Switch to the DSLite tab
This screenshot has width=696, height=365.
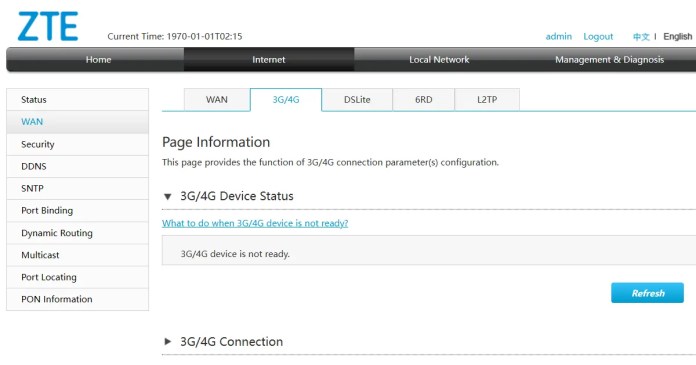[x=357, y=99]
